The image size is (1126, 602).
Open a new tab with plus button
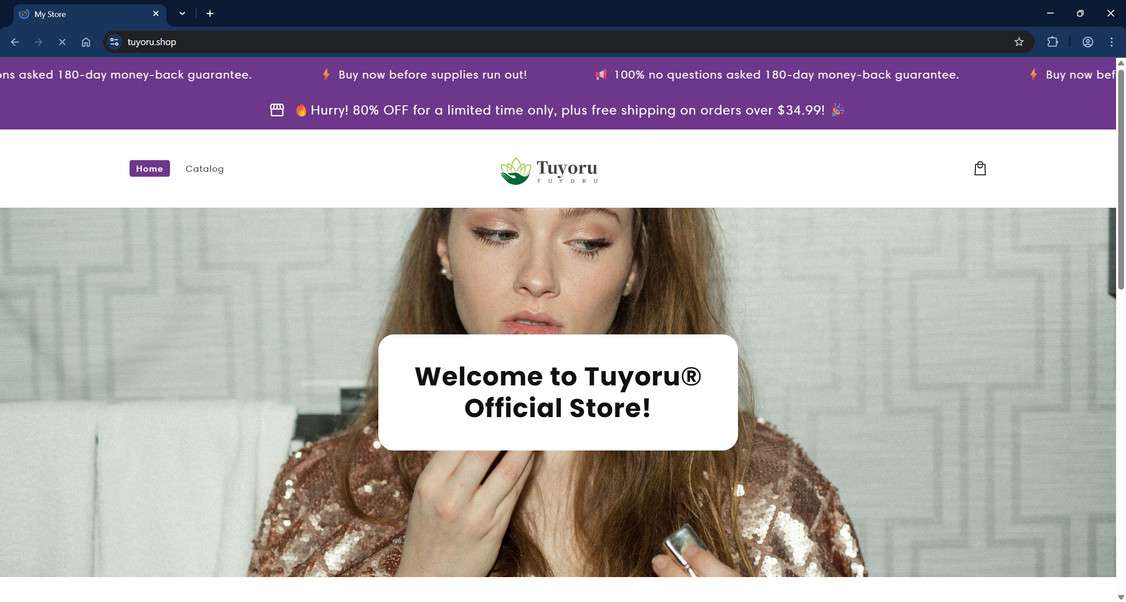210,14
